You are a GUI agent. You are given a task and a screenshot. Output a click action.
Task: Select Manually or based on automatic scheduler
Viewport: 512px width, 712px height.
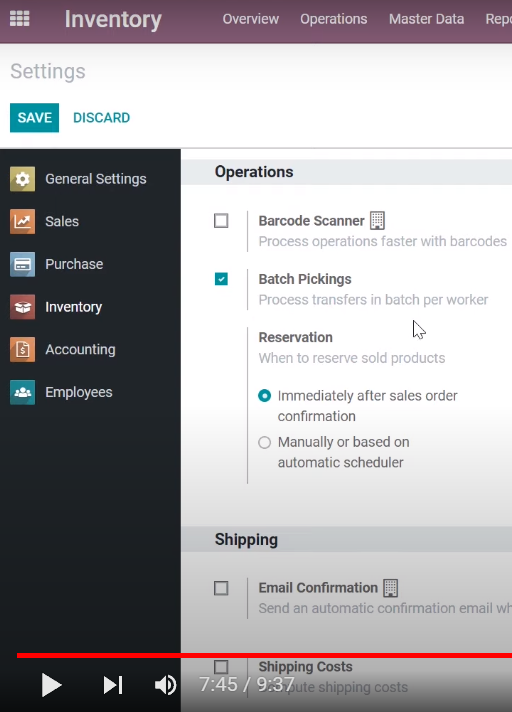click(265, 442)
